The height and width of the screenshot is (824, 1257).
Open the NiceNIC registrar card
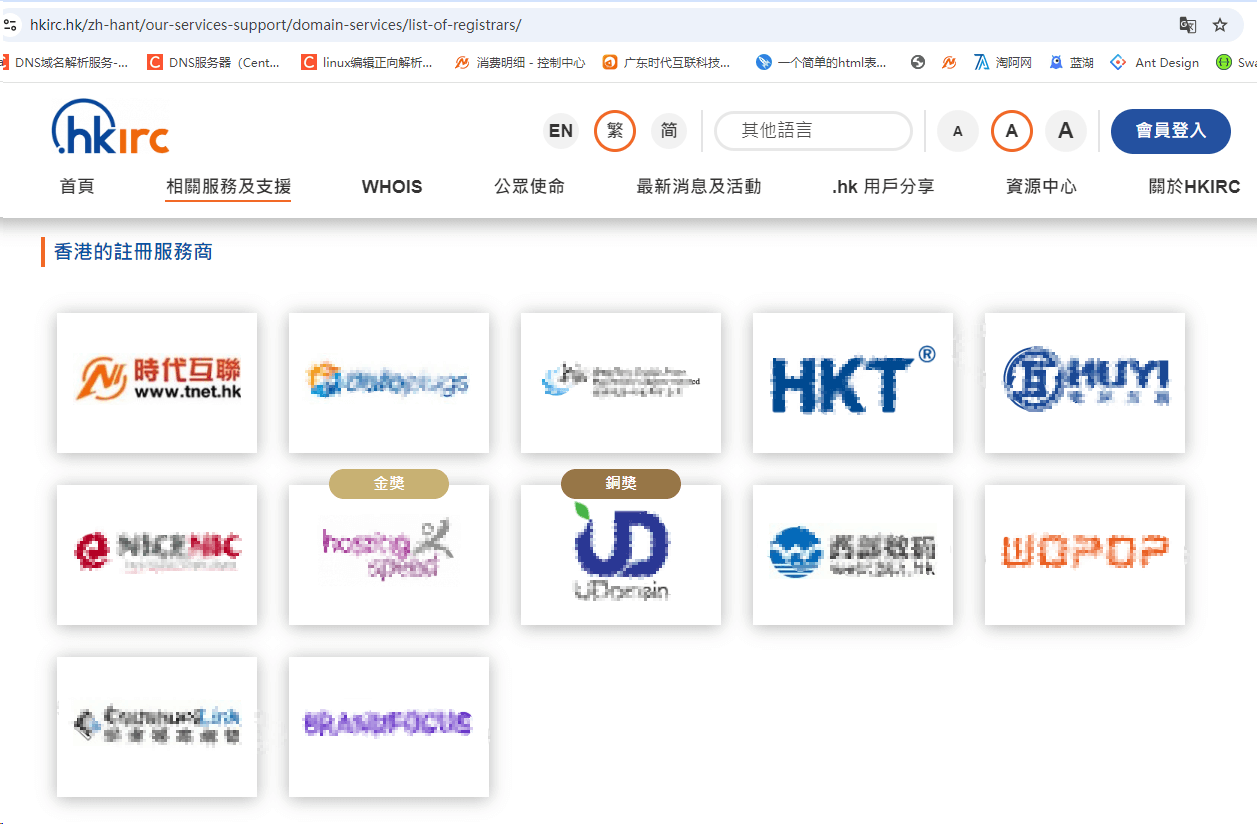[x=157, y=555]
